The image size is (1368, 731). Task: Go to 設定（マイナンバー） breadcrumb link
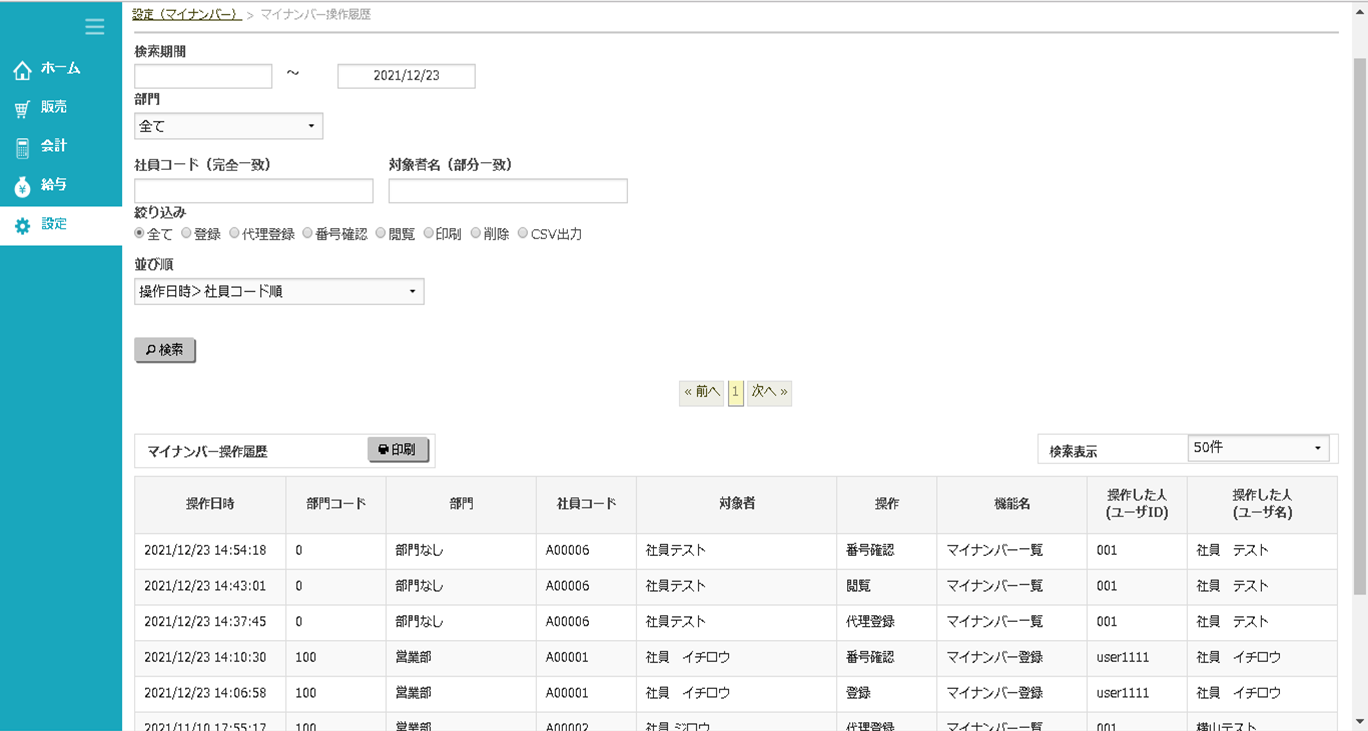pyautogui.click(x=187, y=15)
